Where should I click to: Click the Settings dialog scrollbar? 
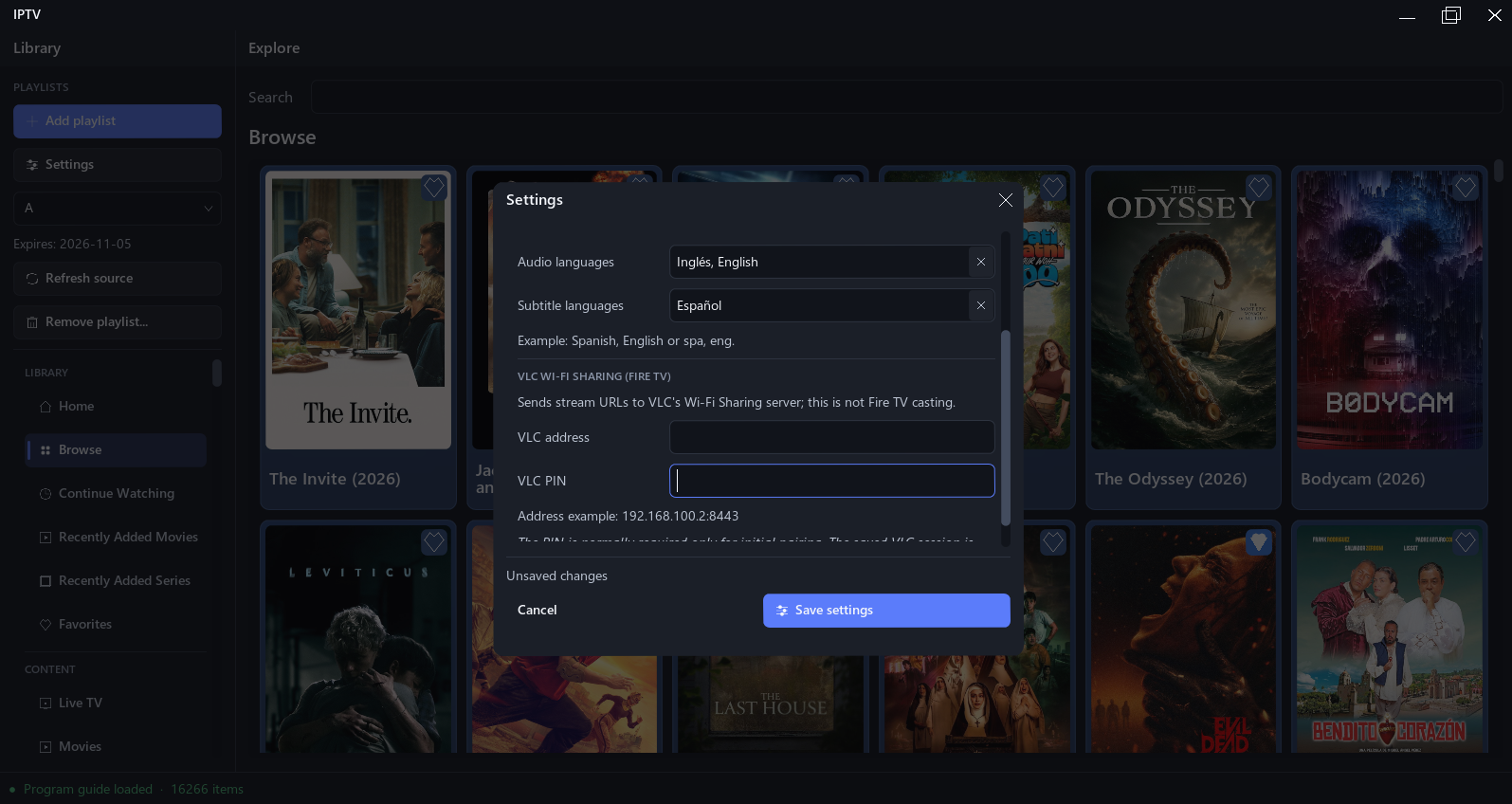[1006, 428]
